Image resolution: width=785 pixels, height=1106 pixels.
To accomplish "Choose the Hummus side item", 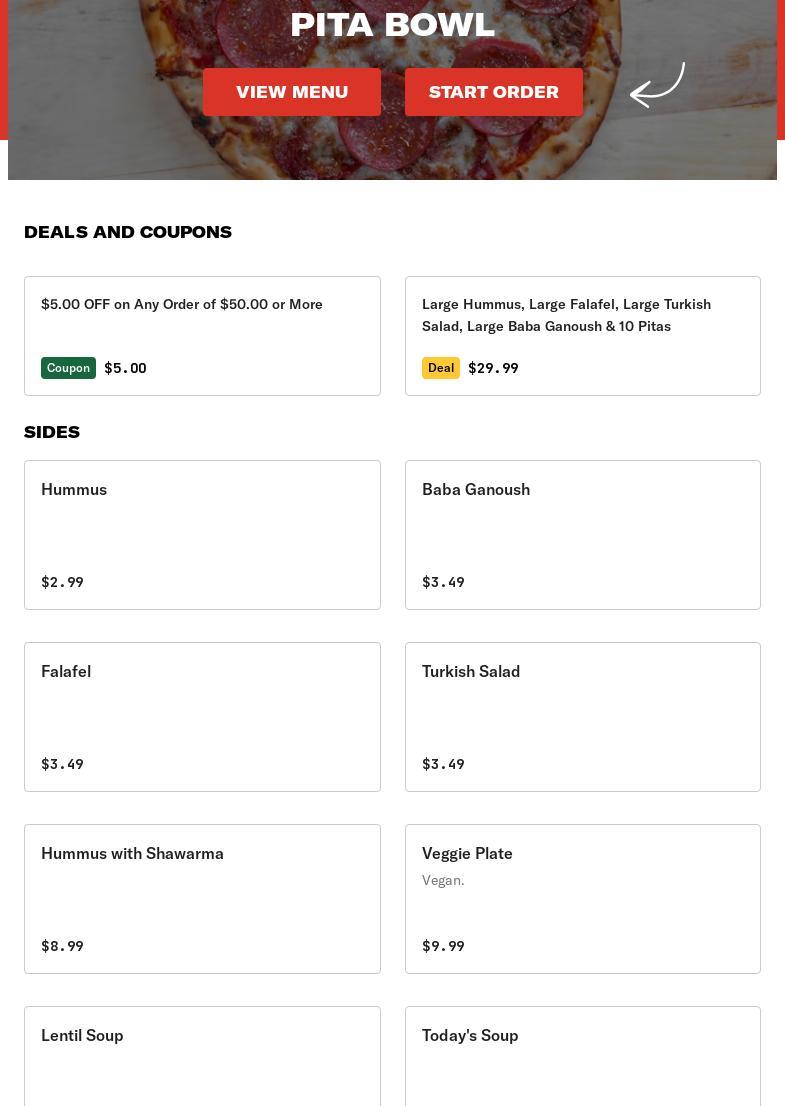I will (x=202, y=534).
